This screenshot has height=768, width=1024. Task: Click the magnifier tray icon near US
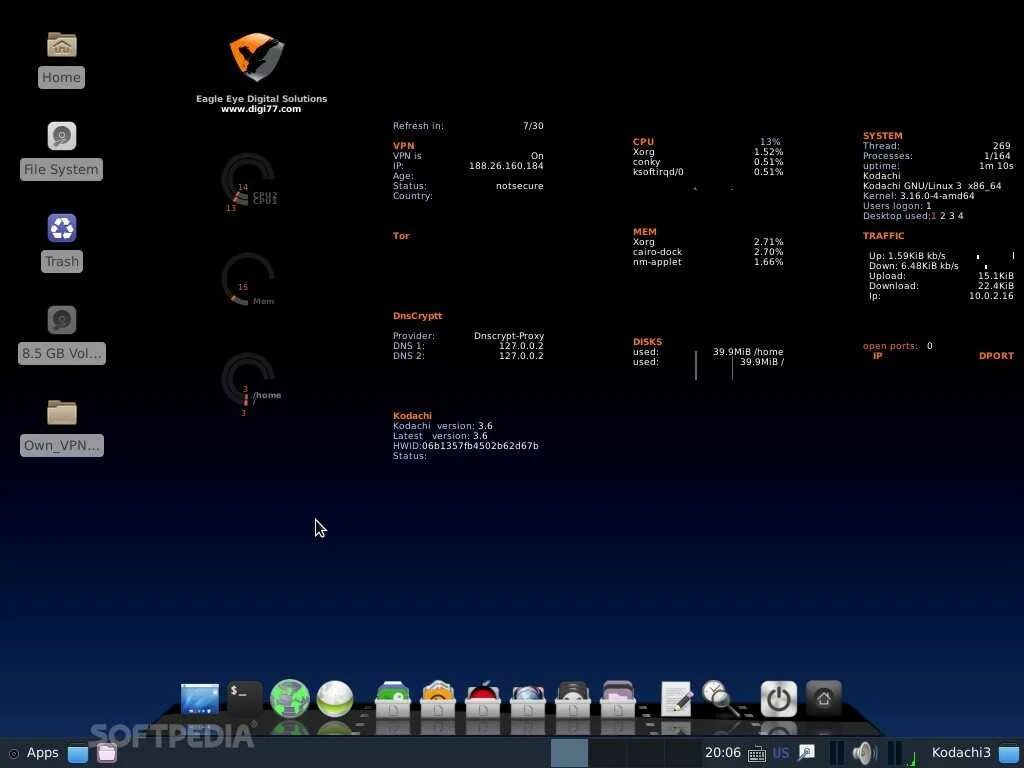pos(807,753)
